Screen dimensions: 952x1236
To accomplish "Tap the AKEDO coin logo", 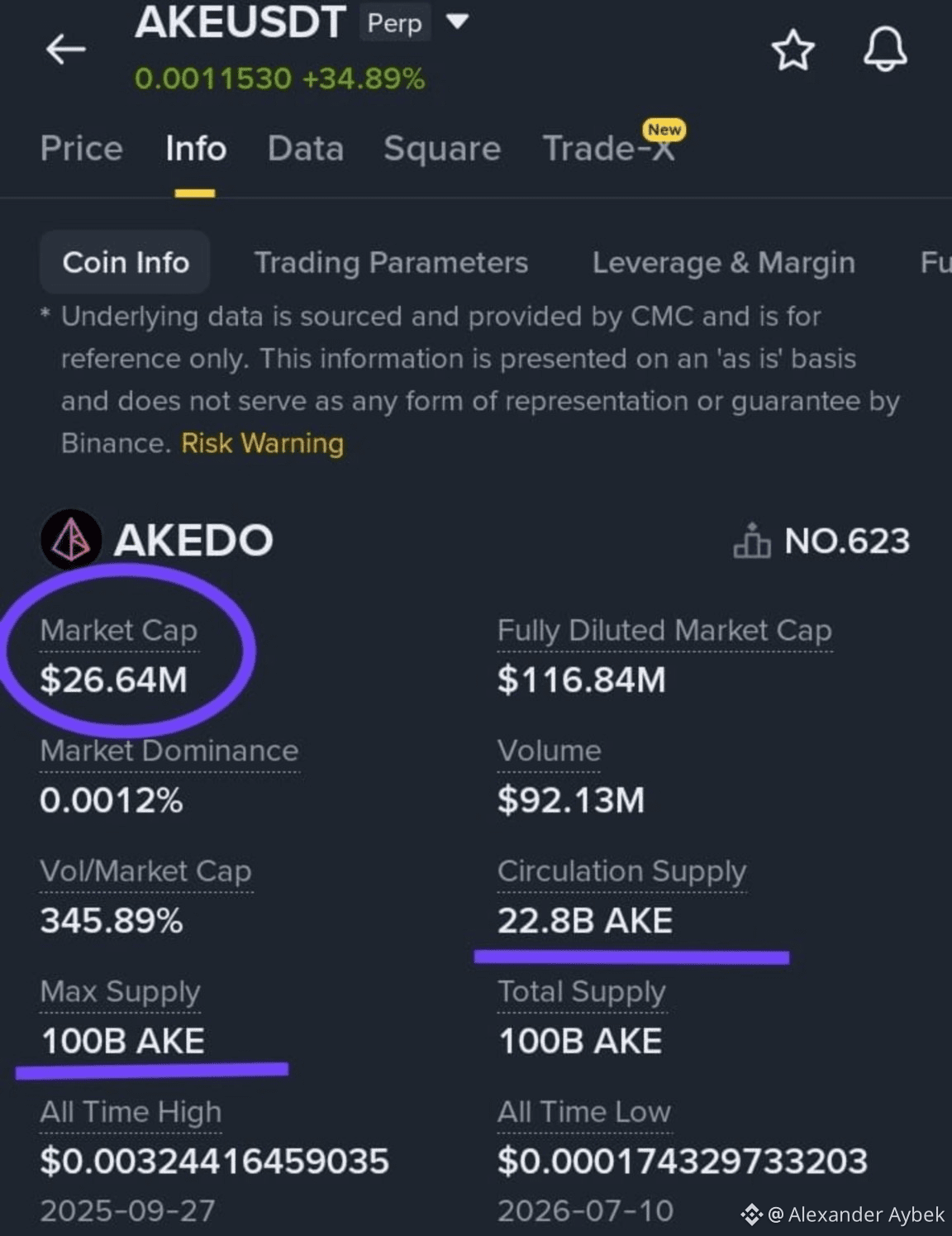I will tap(71, 540).
